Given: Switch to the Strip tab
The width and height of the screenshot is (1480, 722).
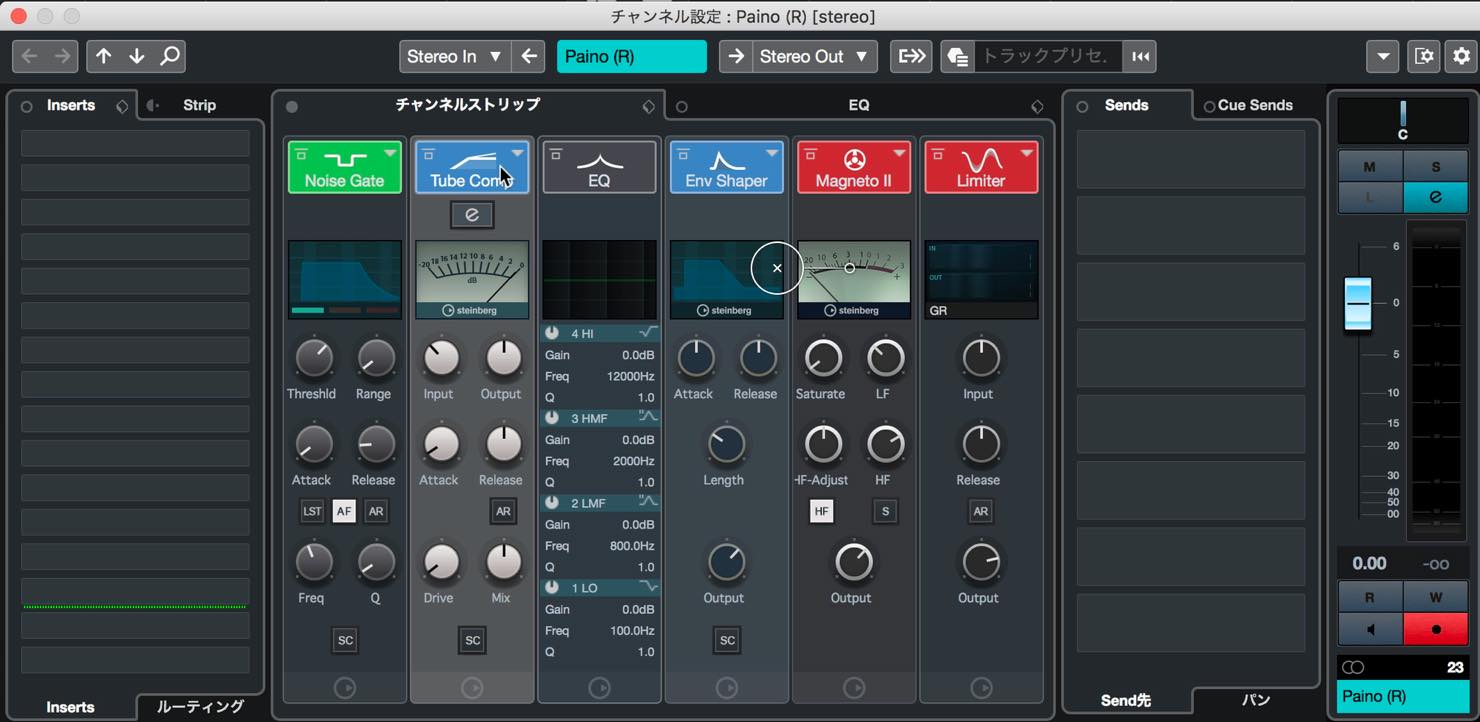Looking at the screenshot, I should [x=199, y=105].
